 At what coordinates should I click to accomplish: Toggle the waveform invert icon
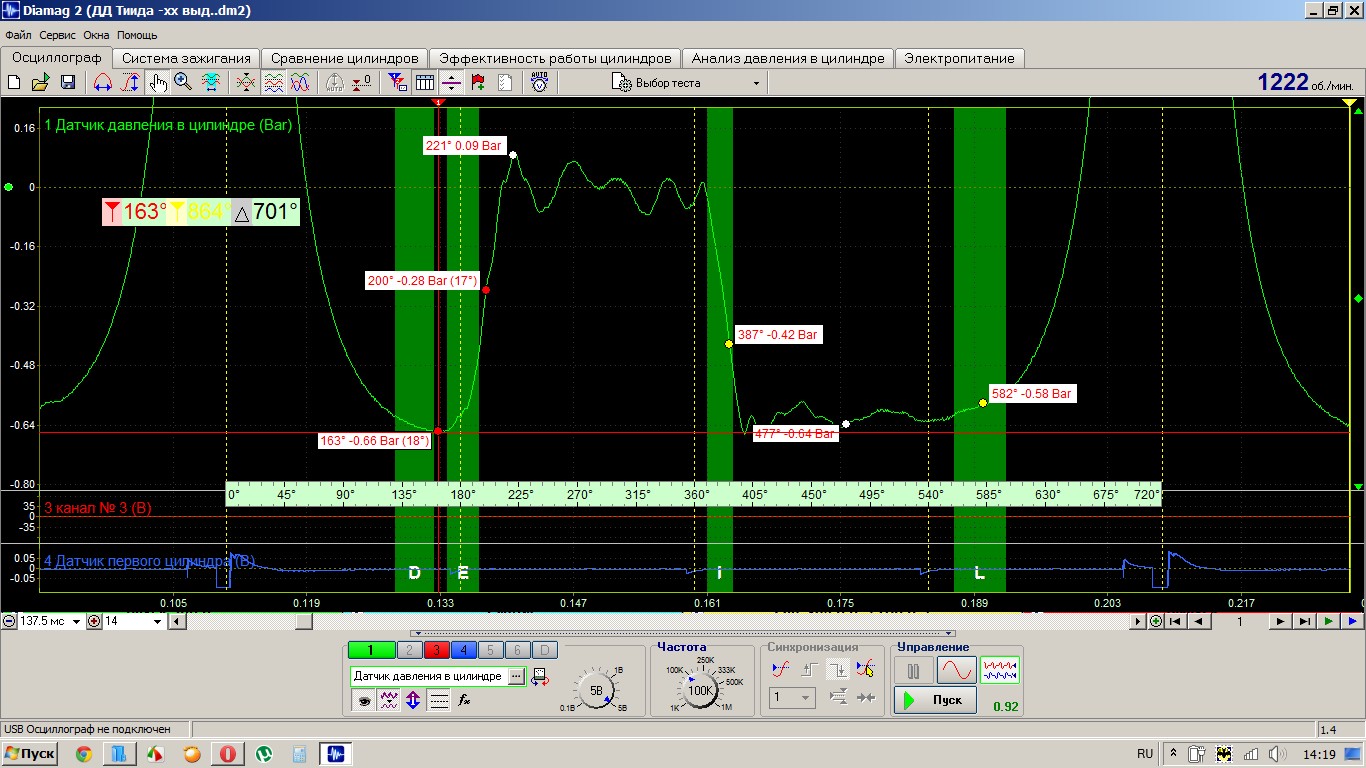[x=389, y=700]
